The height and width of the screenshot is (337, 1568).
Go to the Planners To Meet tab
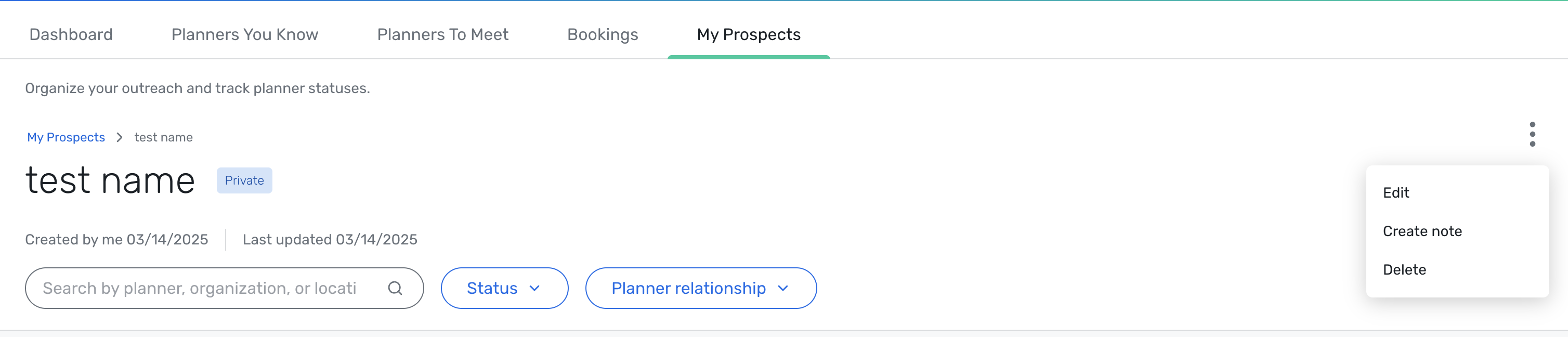(442, 35)
